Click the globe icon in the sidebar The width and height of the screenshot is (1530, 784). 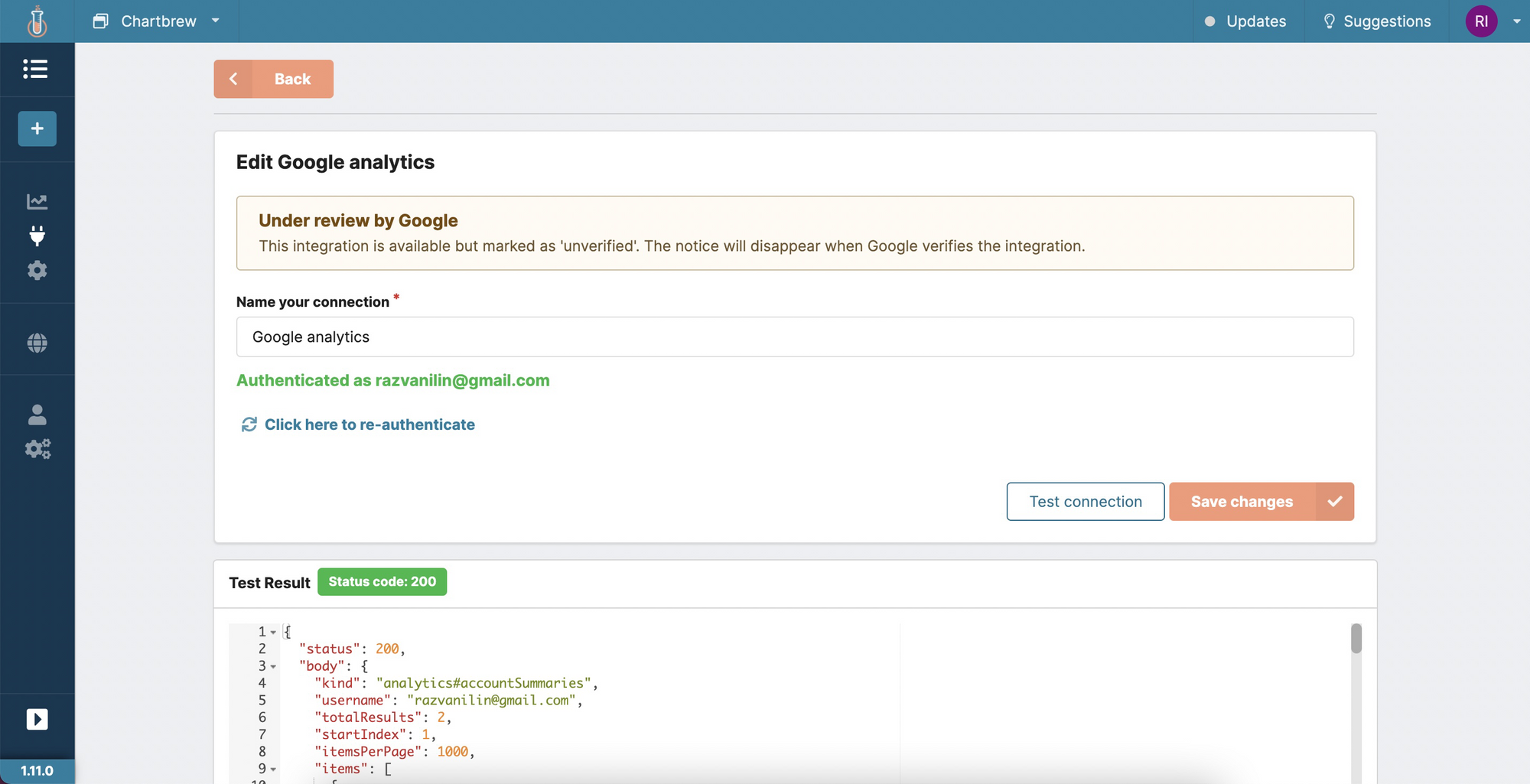[x=36, y=342]
